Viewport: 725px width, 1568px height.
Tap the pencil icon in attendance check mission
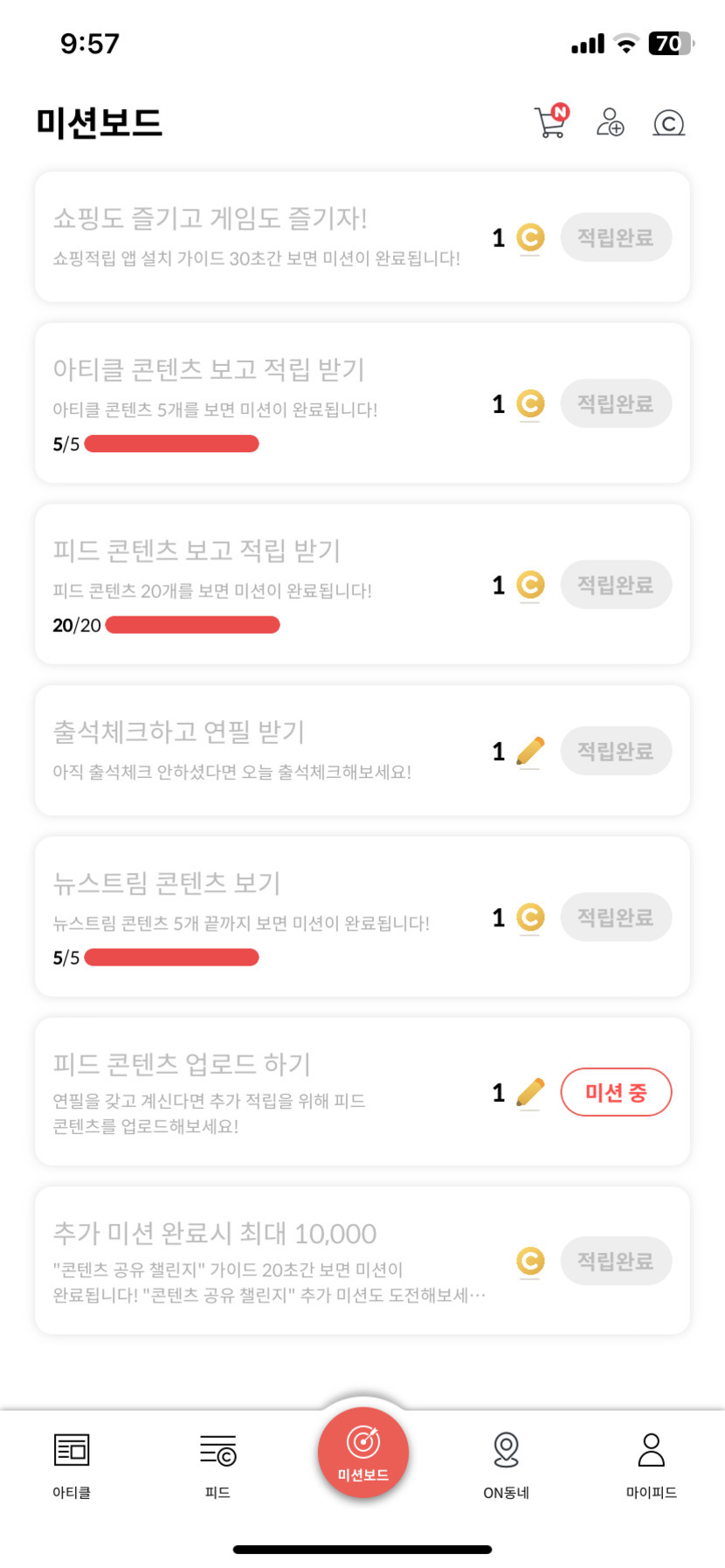(530, 751)
